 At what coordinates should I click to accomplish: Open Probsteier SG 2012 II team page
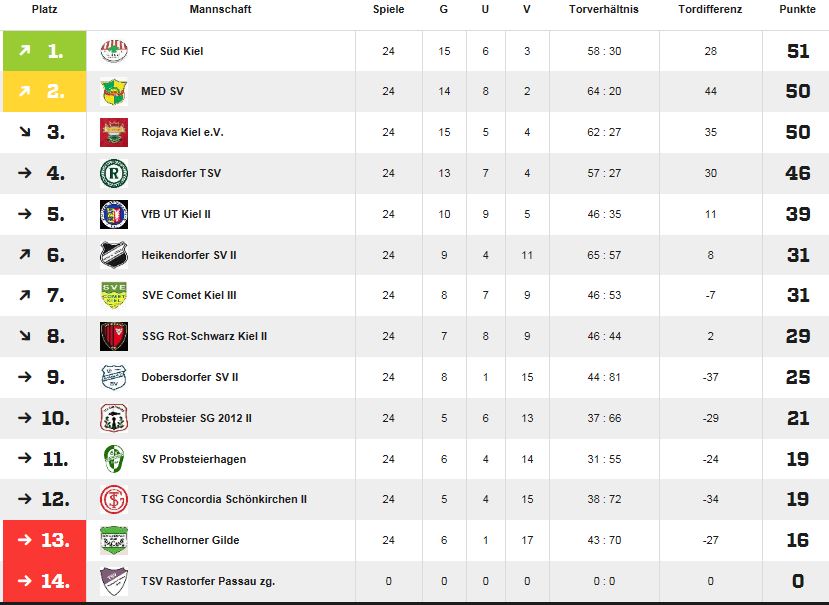click(x=196, y=418)
